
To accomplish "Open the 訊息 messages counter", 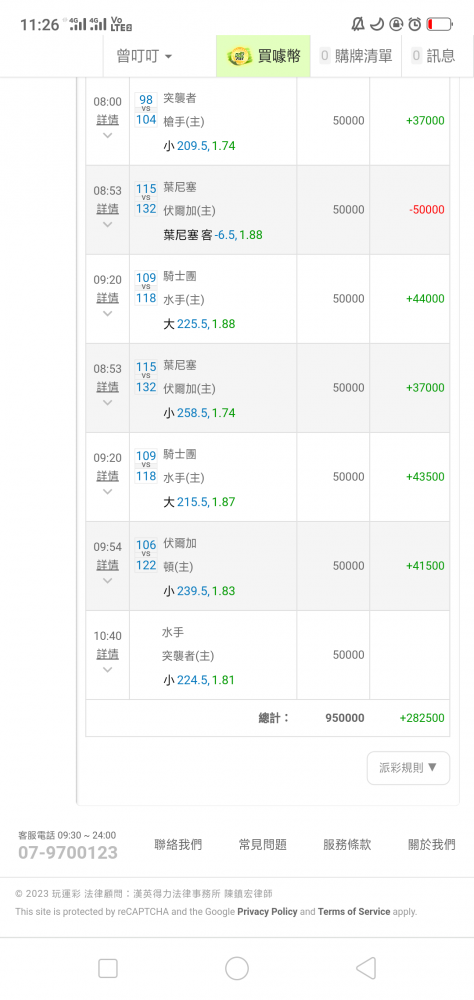I will [x=434, y=56].
